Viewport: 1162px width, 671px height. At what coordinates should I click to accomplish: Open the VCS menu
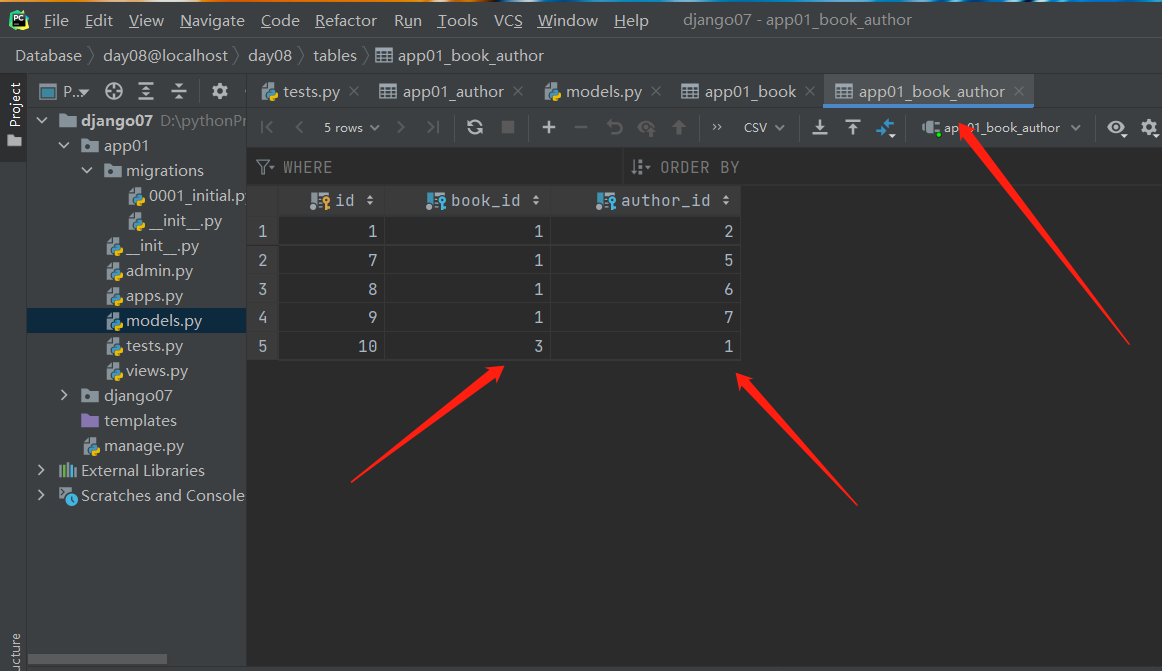[508, 21]
